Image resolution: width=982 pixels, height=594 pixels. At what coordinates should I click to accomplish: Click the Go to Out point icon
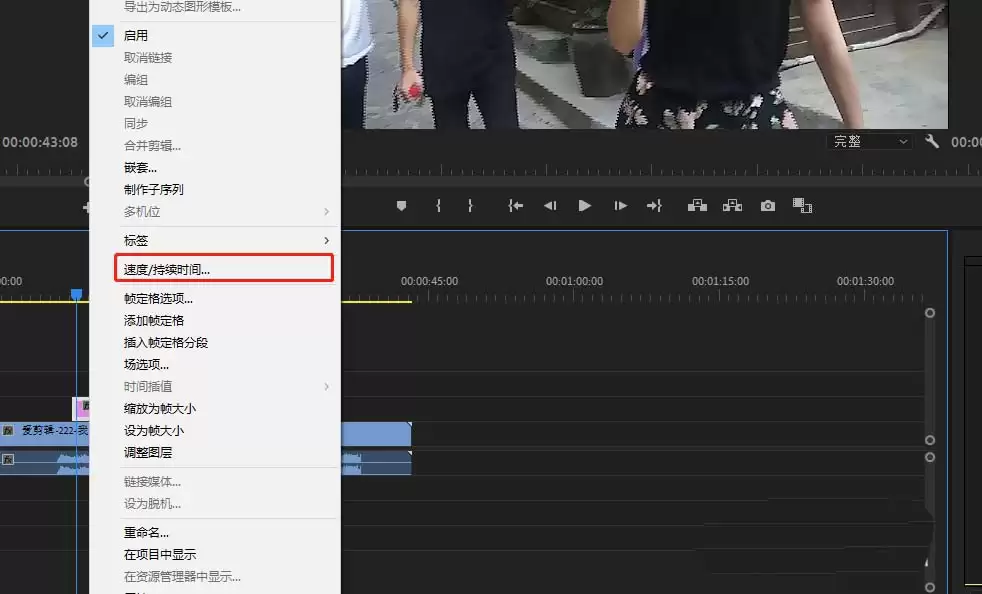[654, 206]
